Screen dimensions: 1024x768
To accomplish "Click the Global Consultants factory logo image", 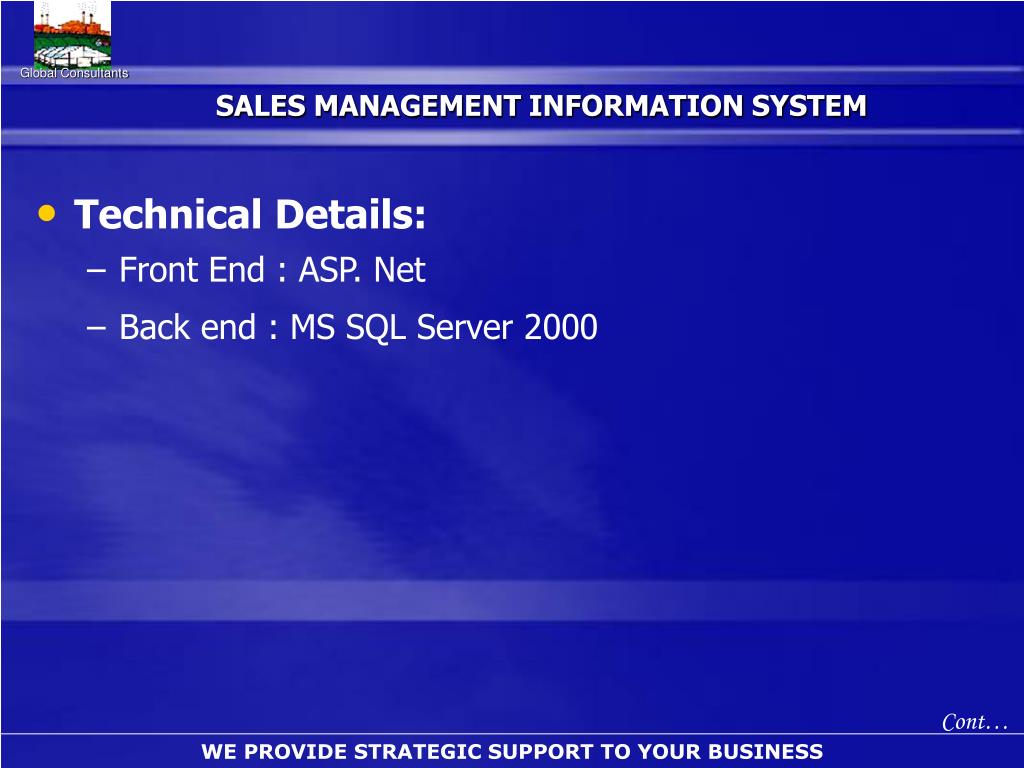I will (x=72, y=34).
